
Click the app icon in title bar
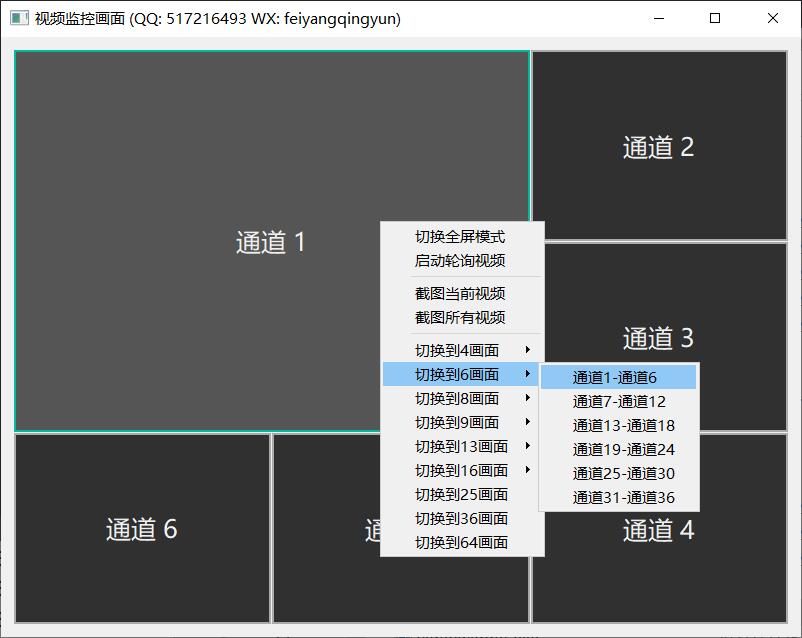pos(19,18)
